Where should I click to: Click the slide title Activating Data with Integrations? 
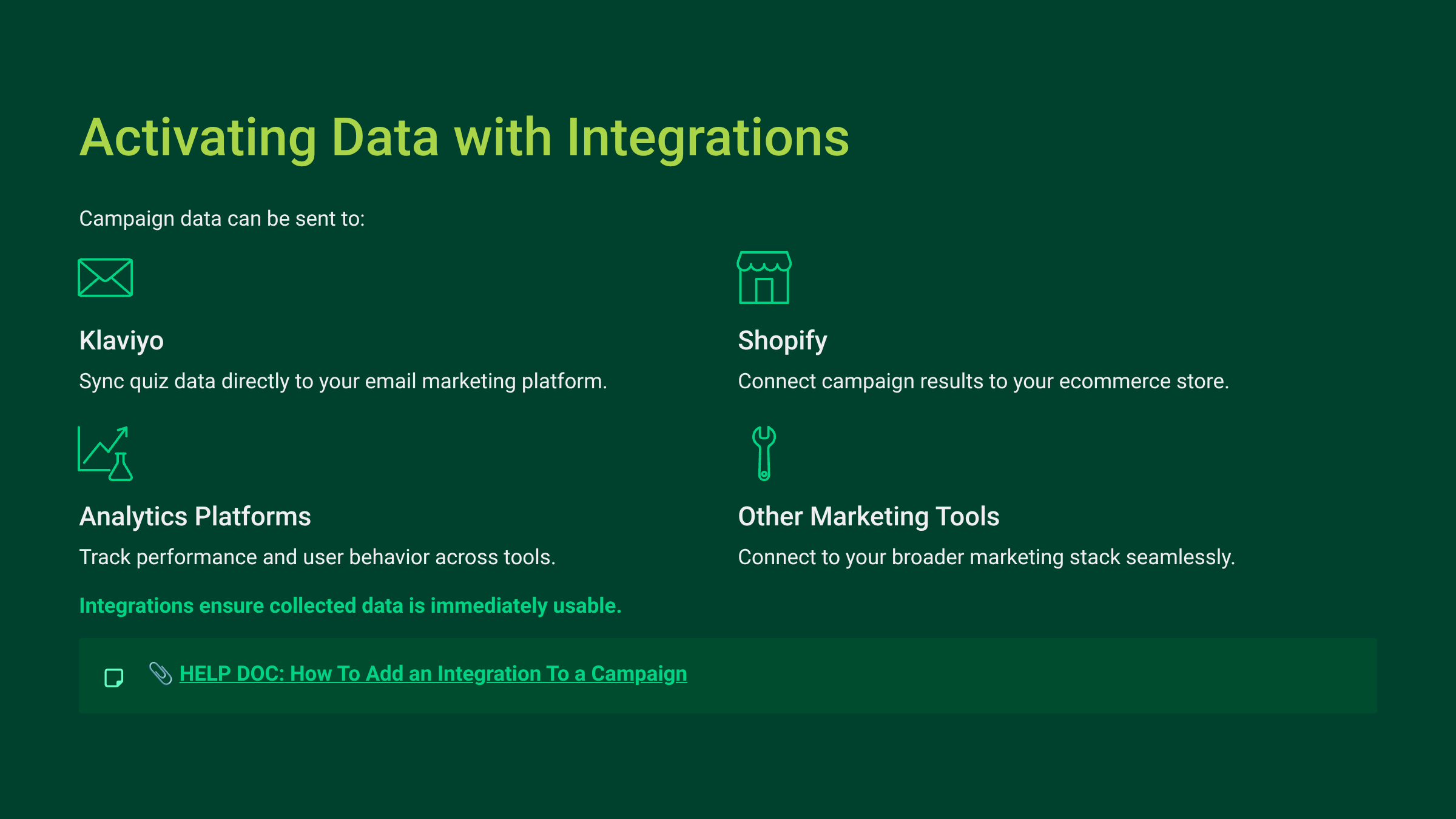click(464, 138)
